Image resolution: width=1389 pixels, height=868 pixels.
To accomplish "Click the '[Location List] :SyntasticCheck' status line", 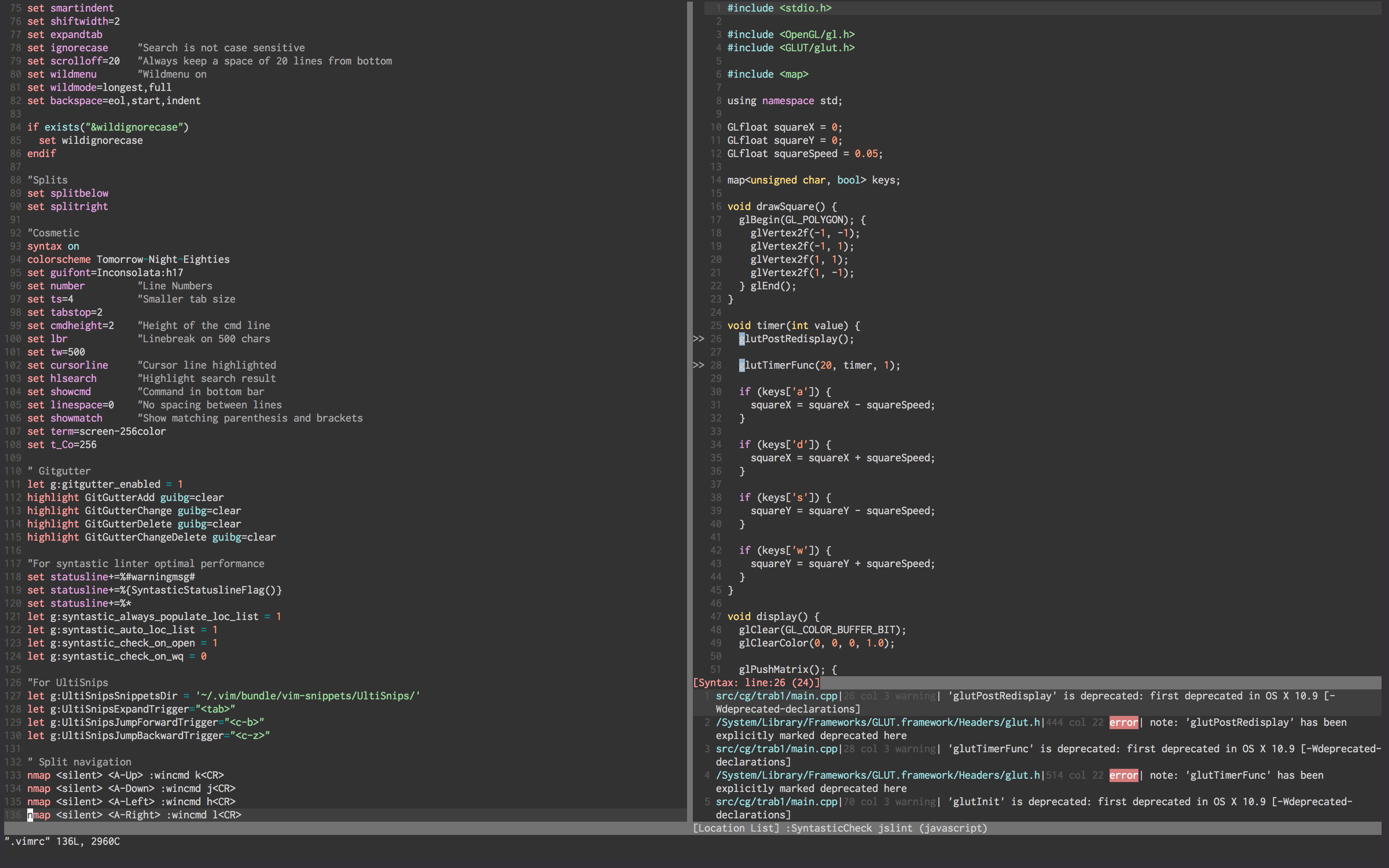I will (x=840, y=828).
